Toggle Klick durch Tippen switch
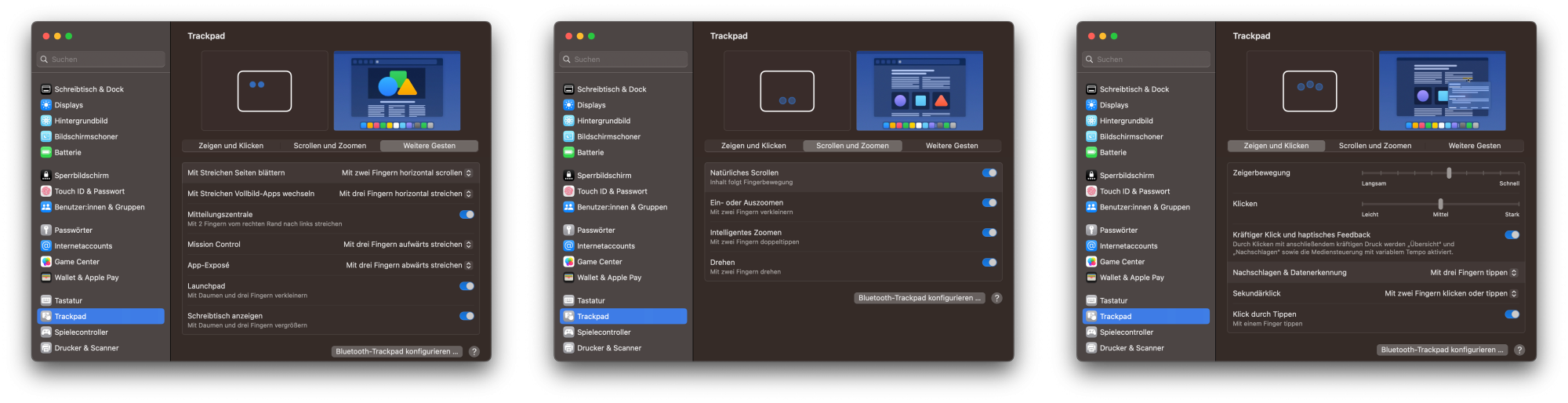1568x403 pixels. coord(1512,314)
